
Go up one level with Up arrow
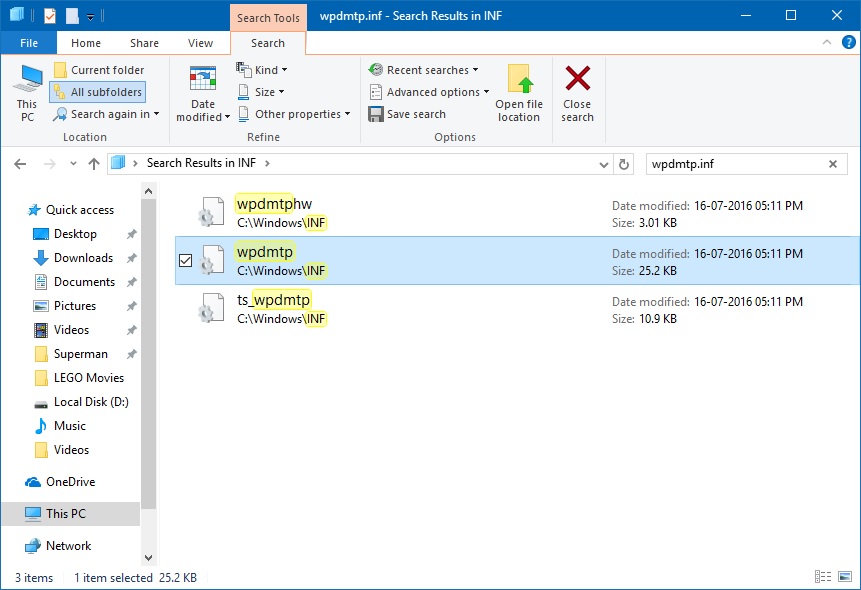94,164
